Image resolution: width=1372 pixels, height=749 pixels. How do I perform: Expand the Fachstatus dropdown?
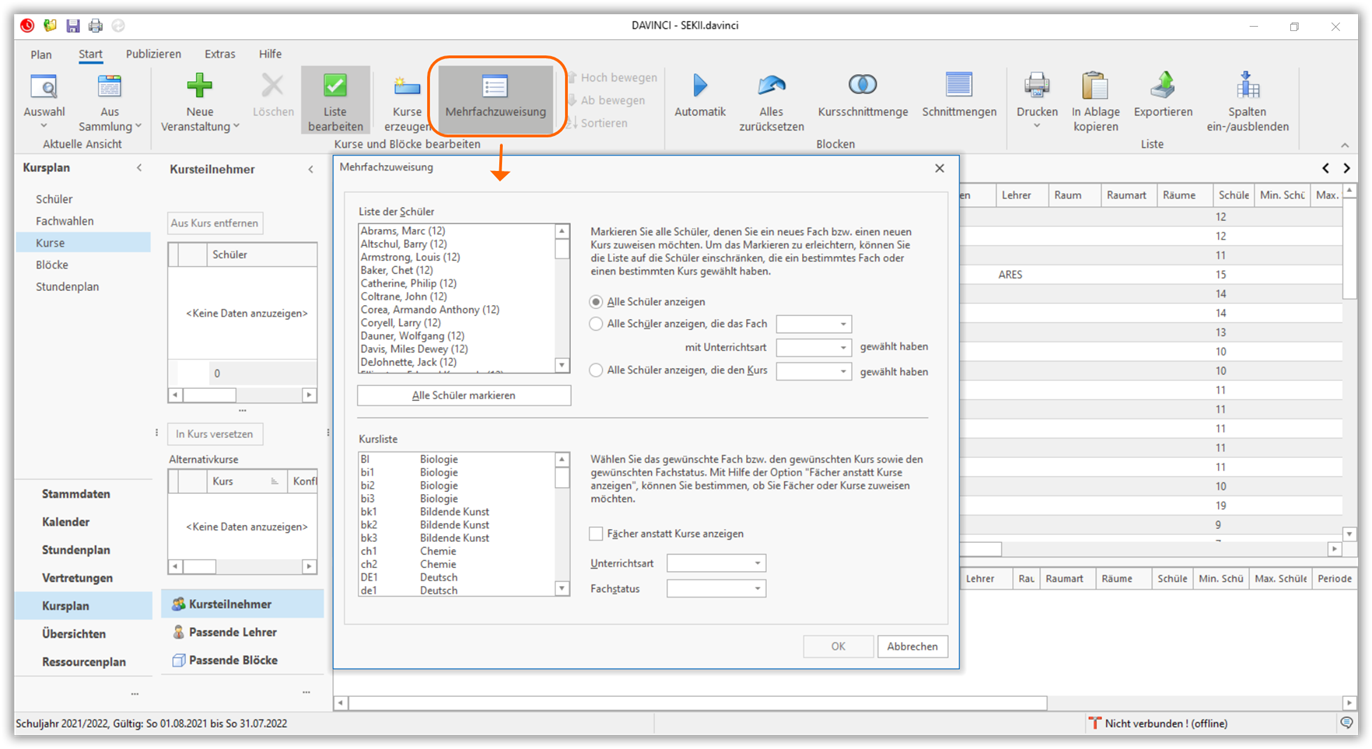pyautogui.click(x=716, y=589)
